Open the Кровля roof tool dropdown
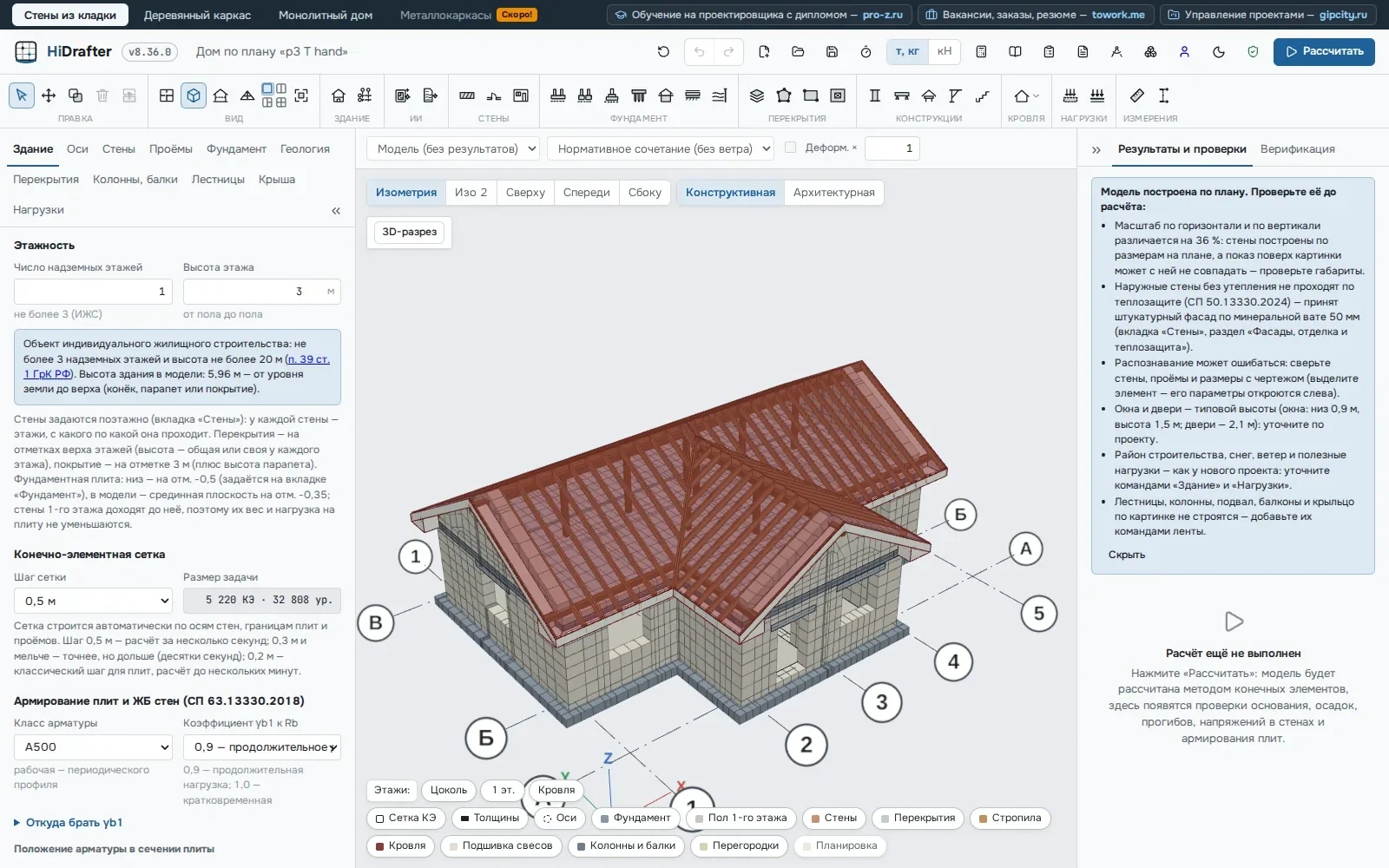This screenshot has height=868, width=1389. click(1026, 95)
